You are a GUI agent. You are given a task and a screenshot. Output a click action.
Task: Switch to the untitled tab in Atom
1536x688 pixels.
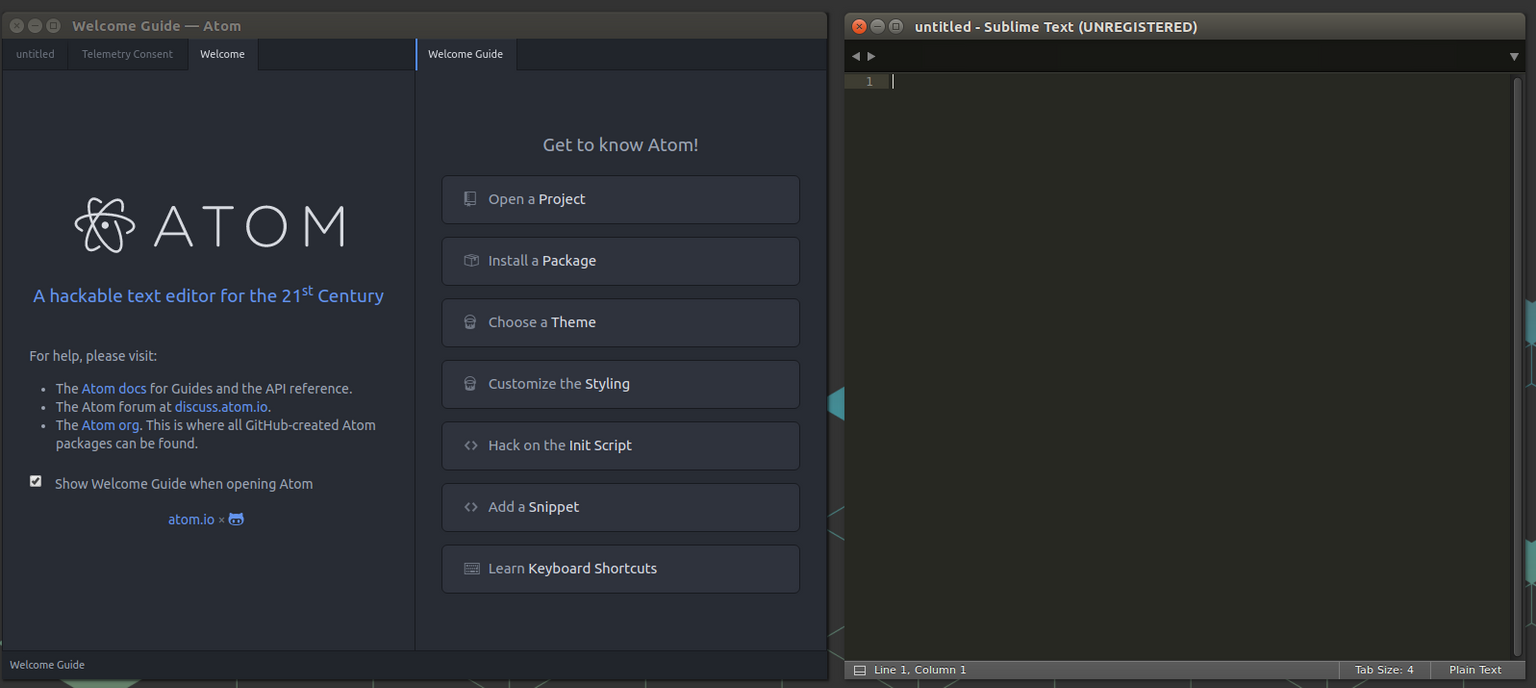[35, 54]
